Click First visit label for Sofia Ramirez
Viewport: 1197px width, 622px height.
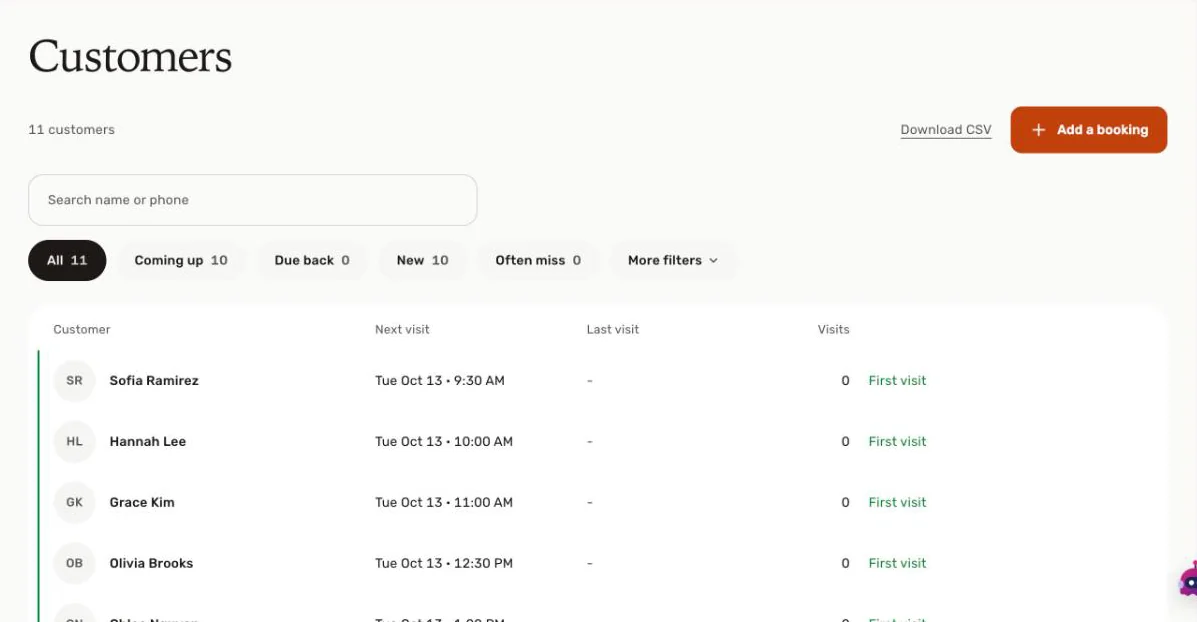(897, 380)
